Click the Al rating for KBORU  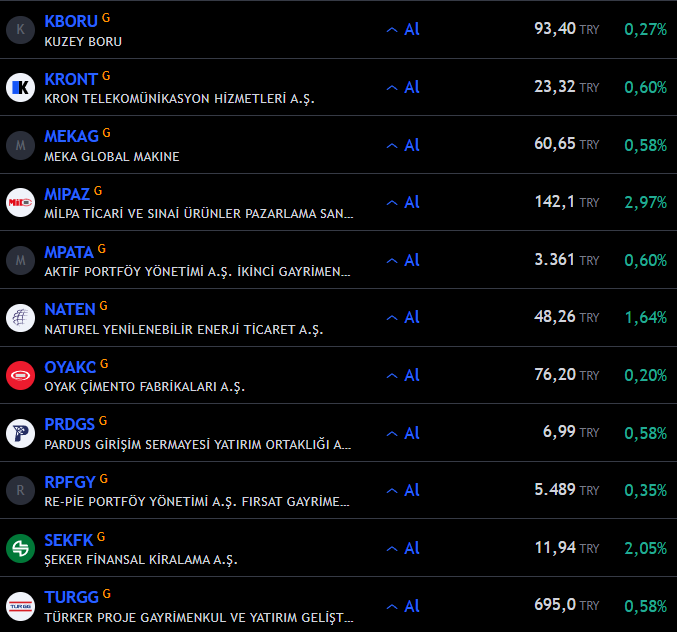click(403, 29)
